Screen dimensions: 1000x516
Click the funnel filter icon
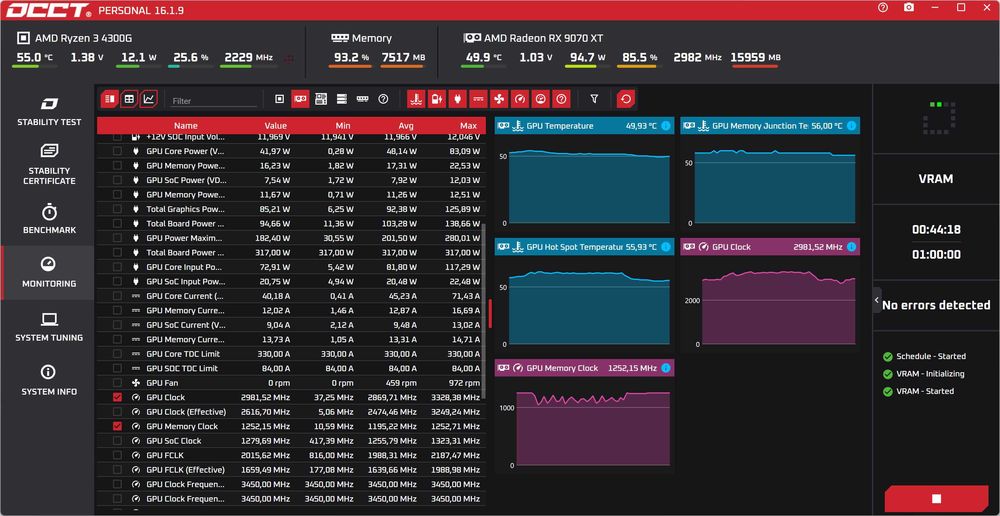(x=594, y=99)
